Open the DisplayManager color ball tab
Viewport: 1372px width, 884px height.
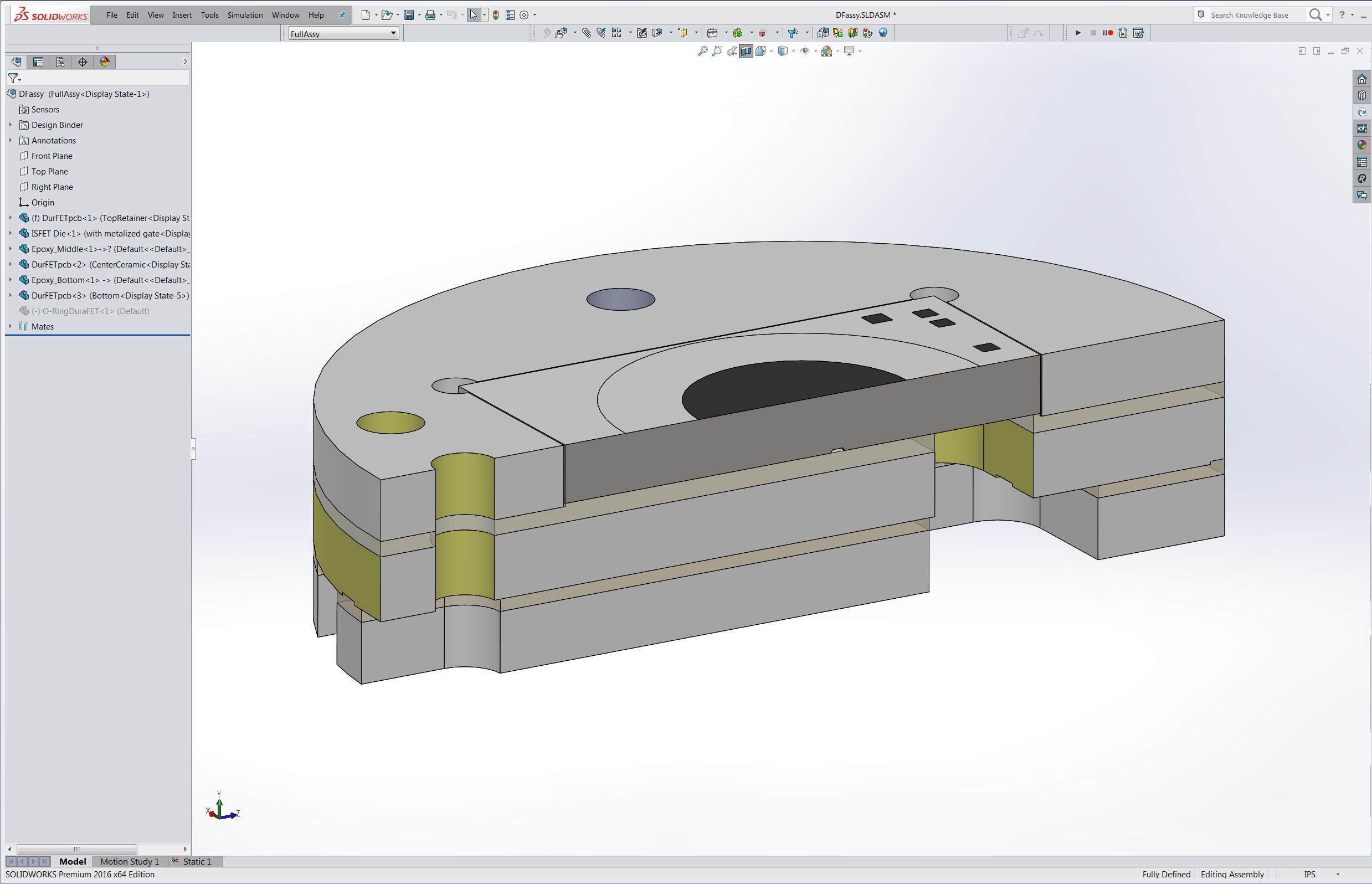(105, 62)
